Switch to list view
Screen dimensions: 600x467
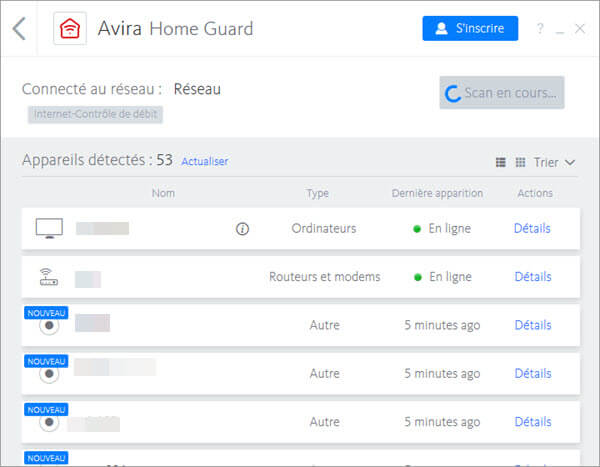501,162
